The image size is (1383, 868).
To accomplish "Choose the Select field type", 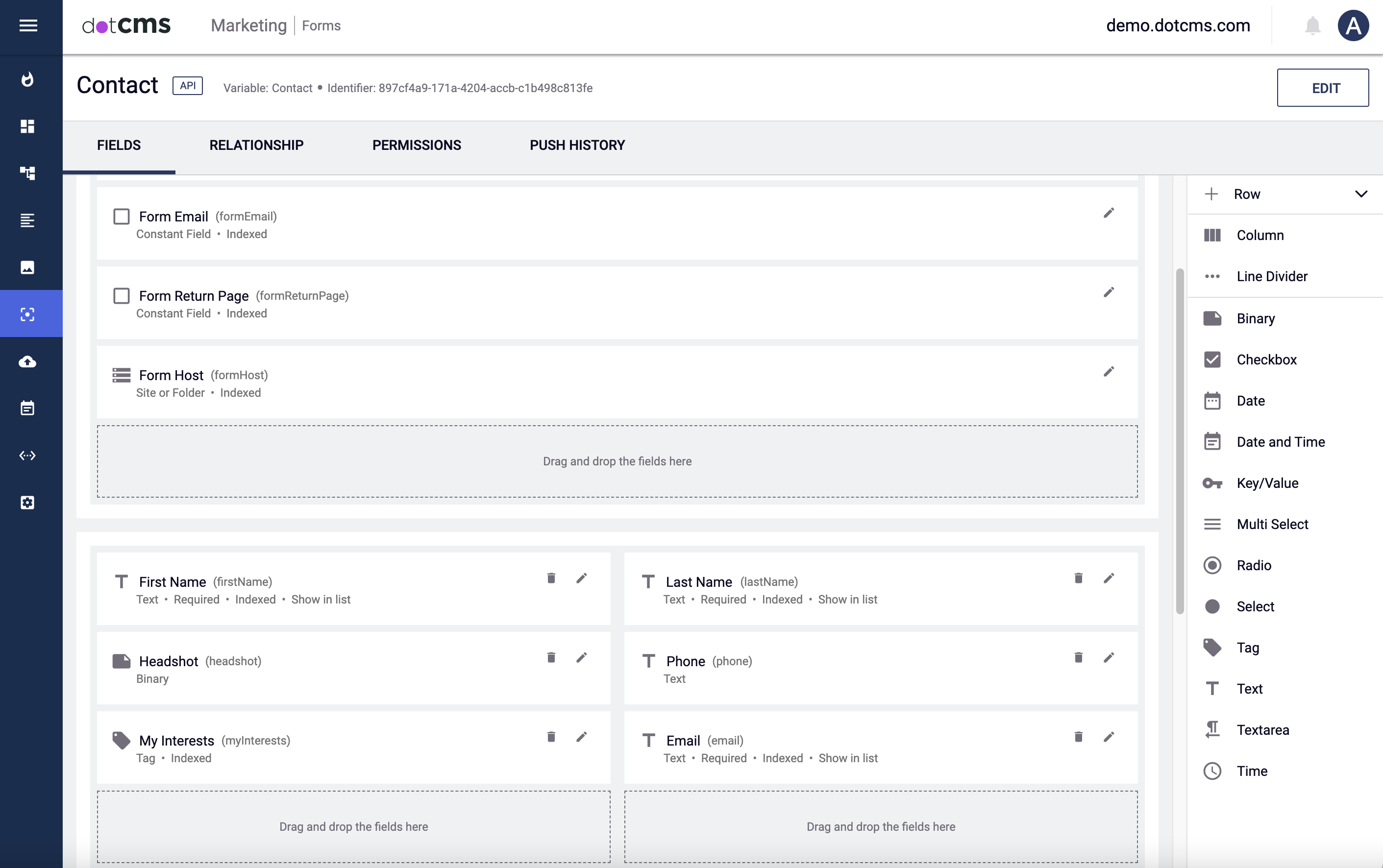I will [x=1255, y=606].
